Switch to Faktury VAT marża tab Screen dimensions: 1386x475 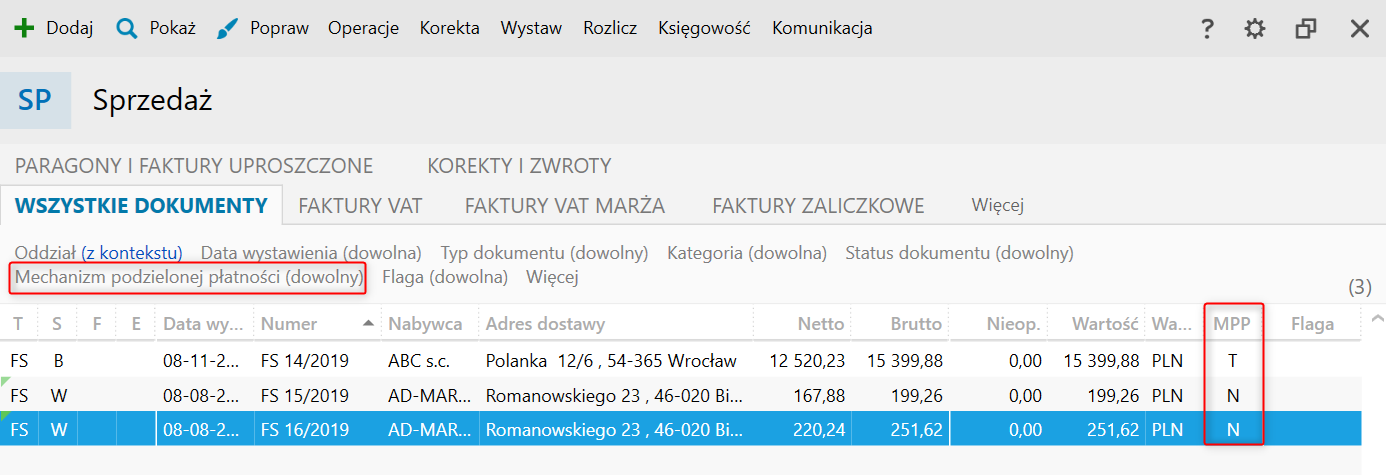pos(565,206)
